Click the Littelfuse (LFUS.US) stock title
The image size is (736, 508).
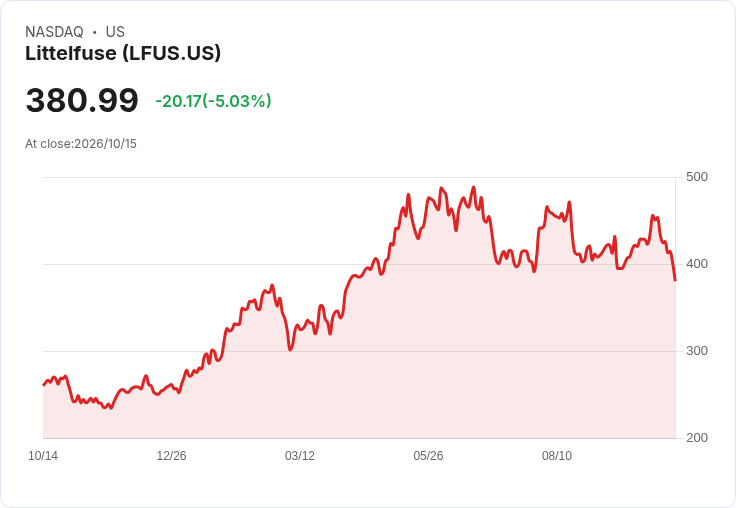click(123, 53)
